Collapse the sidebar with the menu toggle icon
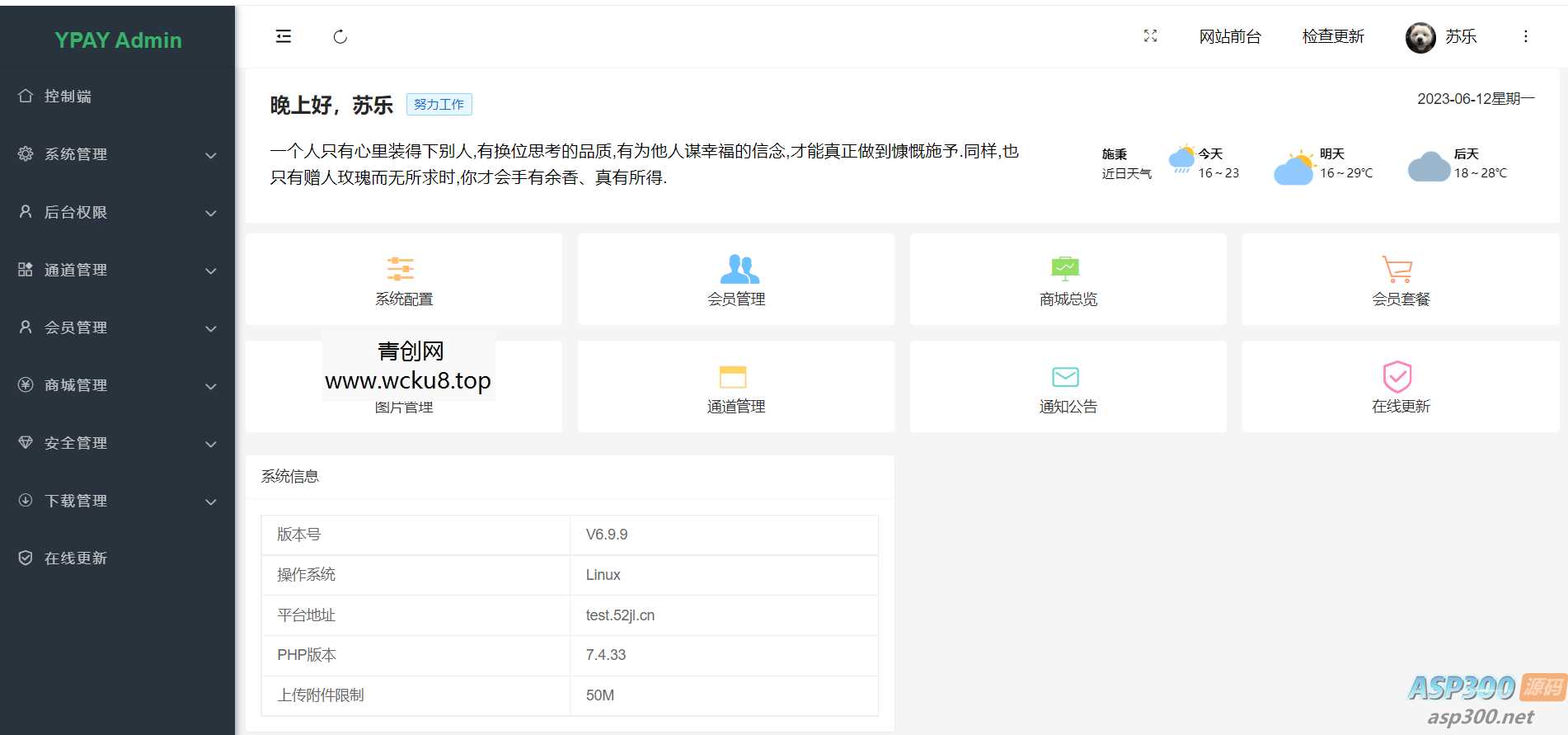 click(x=284, y=36)
